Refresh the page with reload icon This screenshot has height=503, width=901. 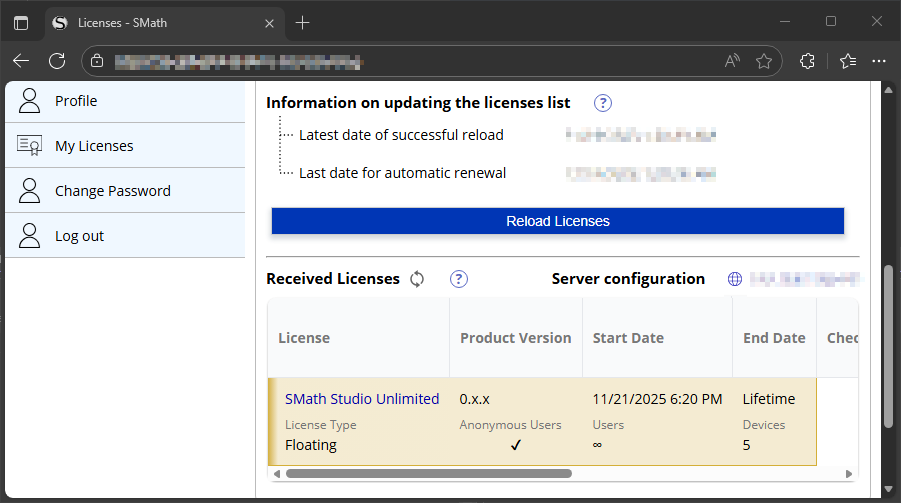click(x=57, y=61)
